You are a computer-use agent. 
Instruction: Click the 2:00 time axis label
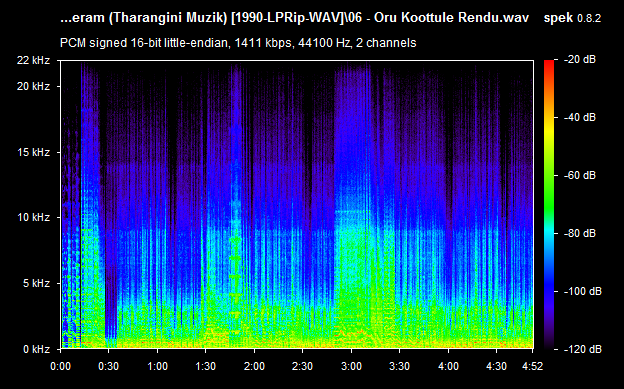pyautogui.click(x=254, y=366)
